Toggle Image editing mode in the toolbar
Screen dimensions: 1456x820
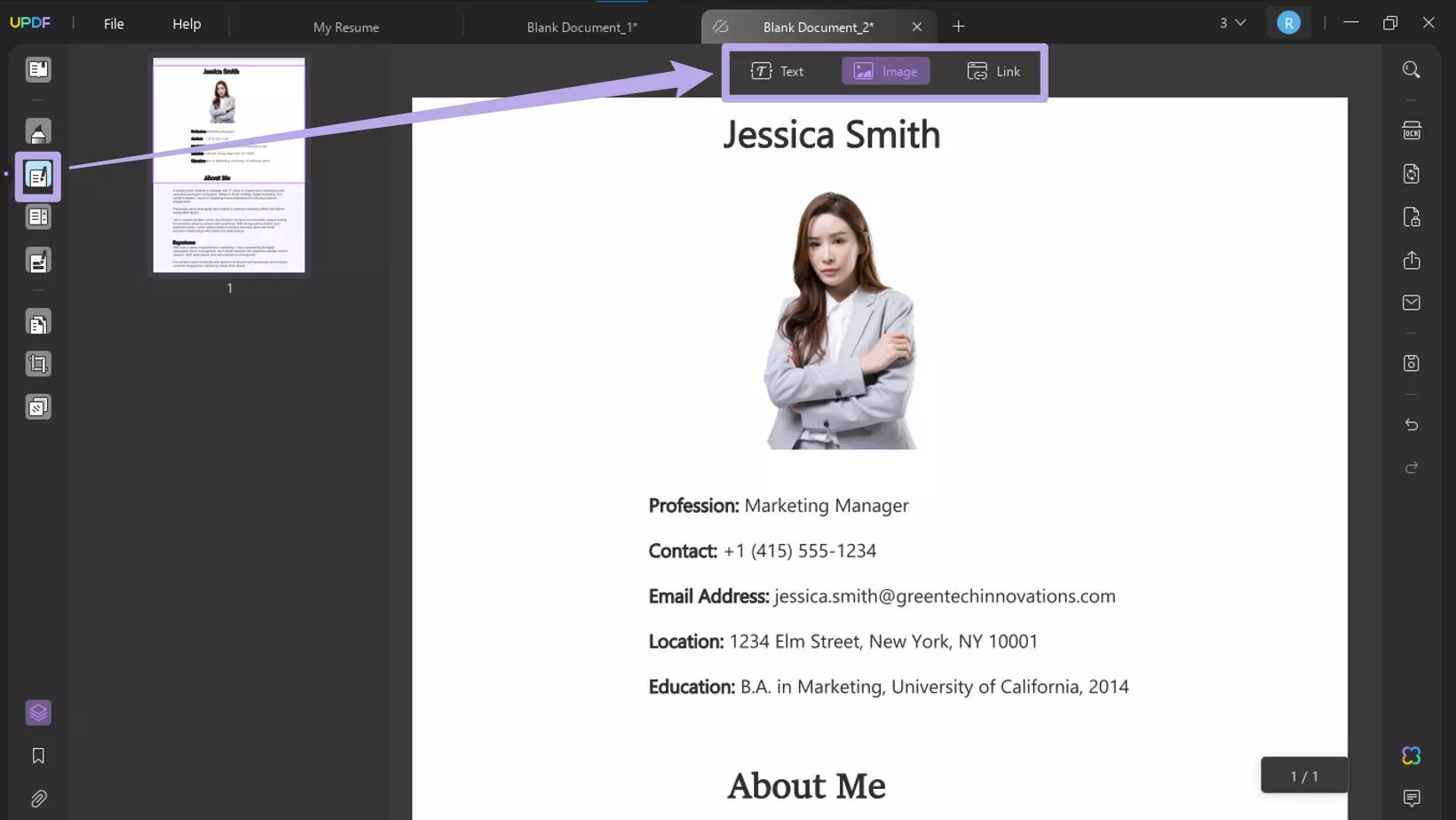(x=884, y=71)
